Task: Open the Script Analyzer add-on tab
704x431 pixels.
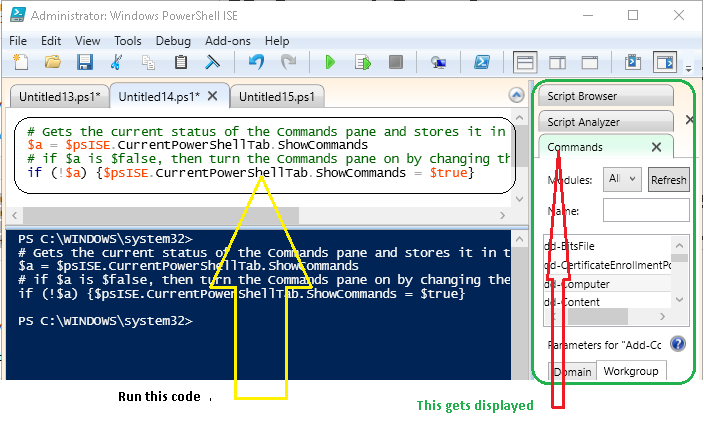Action: click(606, 122)
